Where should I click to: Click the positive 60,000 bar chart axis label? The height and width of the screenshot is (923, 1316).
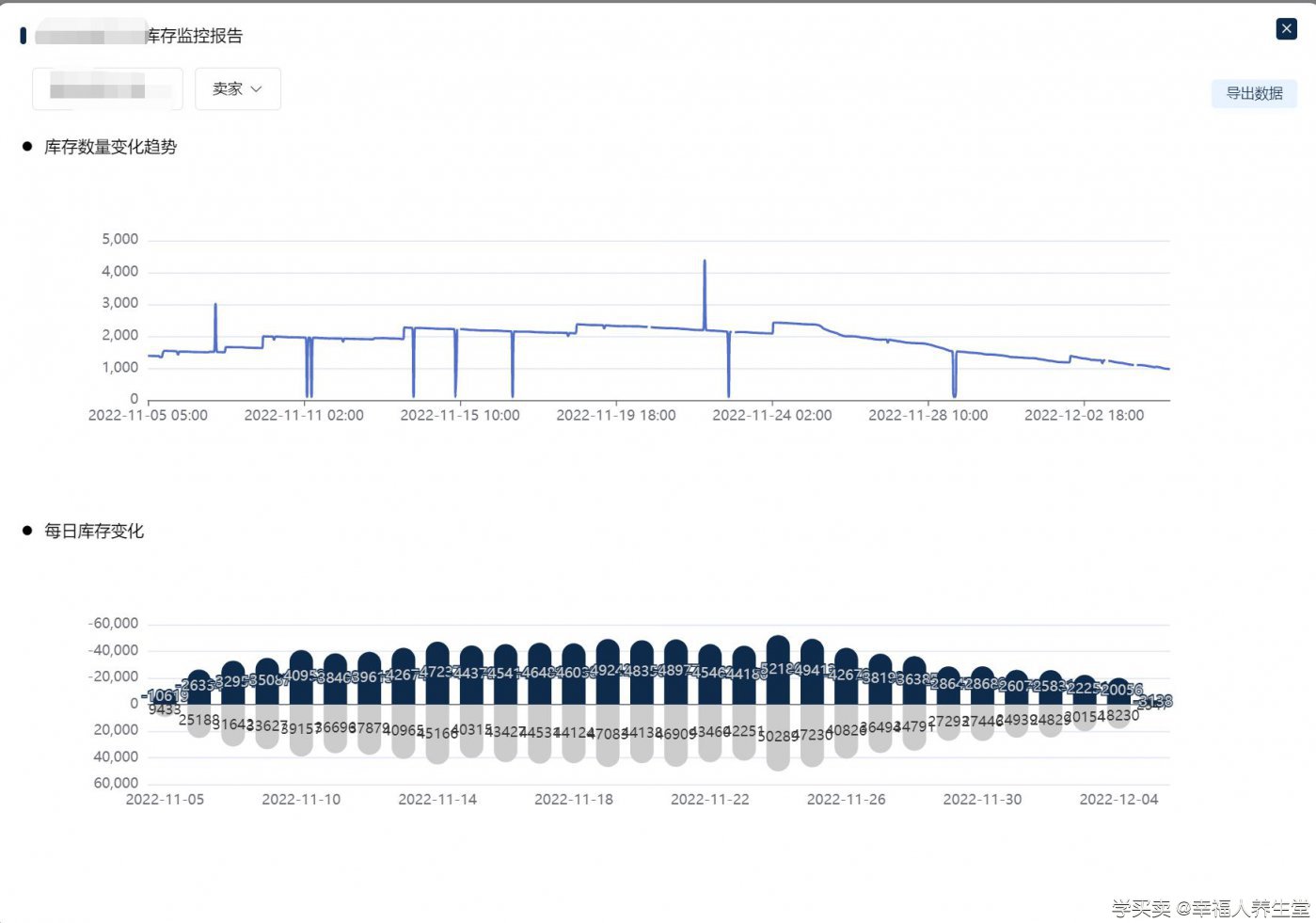pos(116,783)
